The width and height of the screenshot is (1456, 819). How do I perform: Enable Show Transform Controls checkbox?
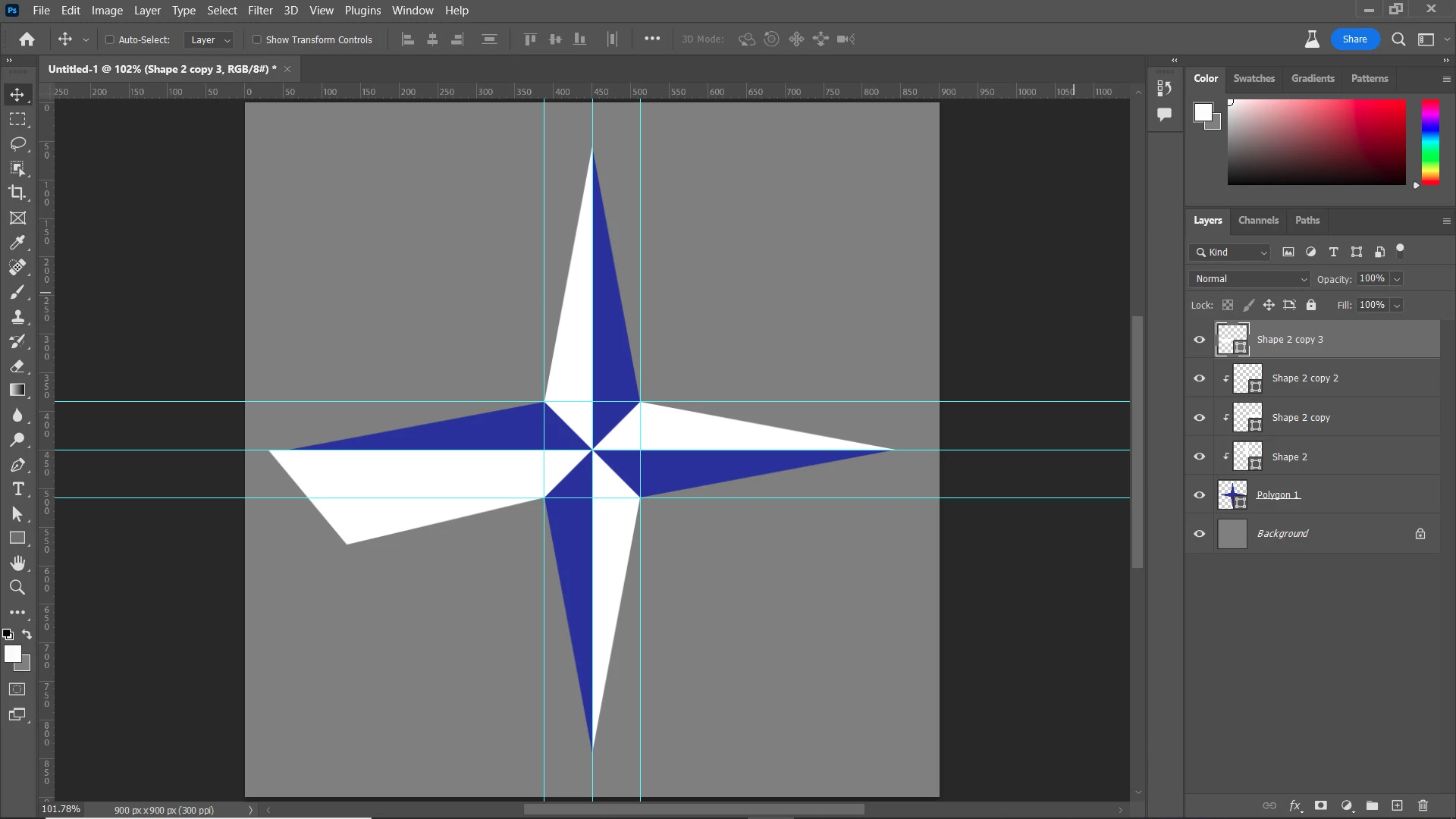(256, 39)
